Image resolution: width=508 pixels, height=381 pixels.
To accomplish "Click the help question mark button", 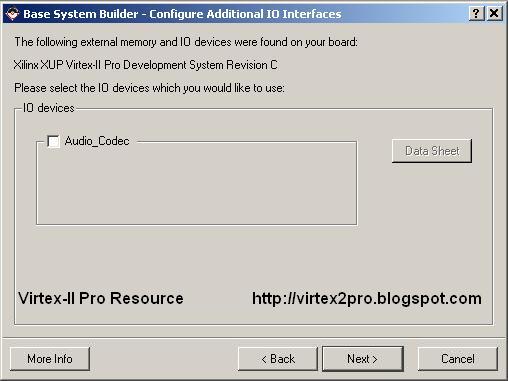I will (476, 14).
